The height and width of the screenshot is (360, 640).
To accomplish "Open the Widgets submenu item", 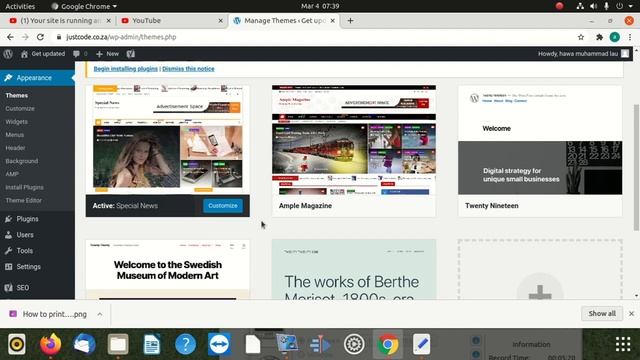I will [17, 122].
